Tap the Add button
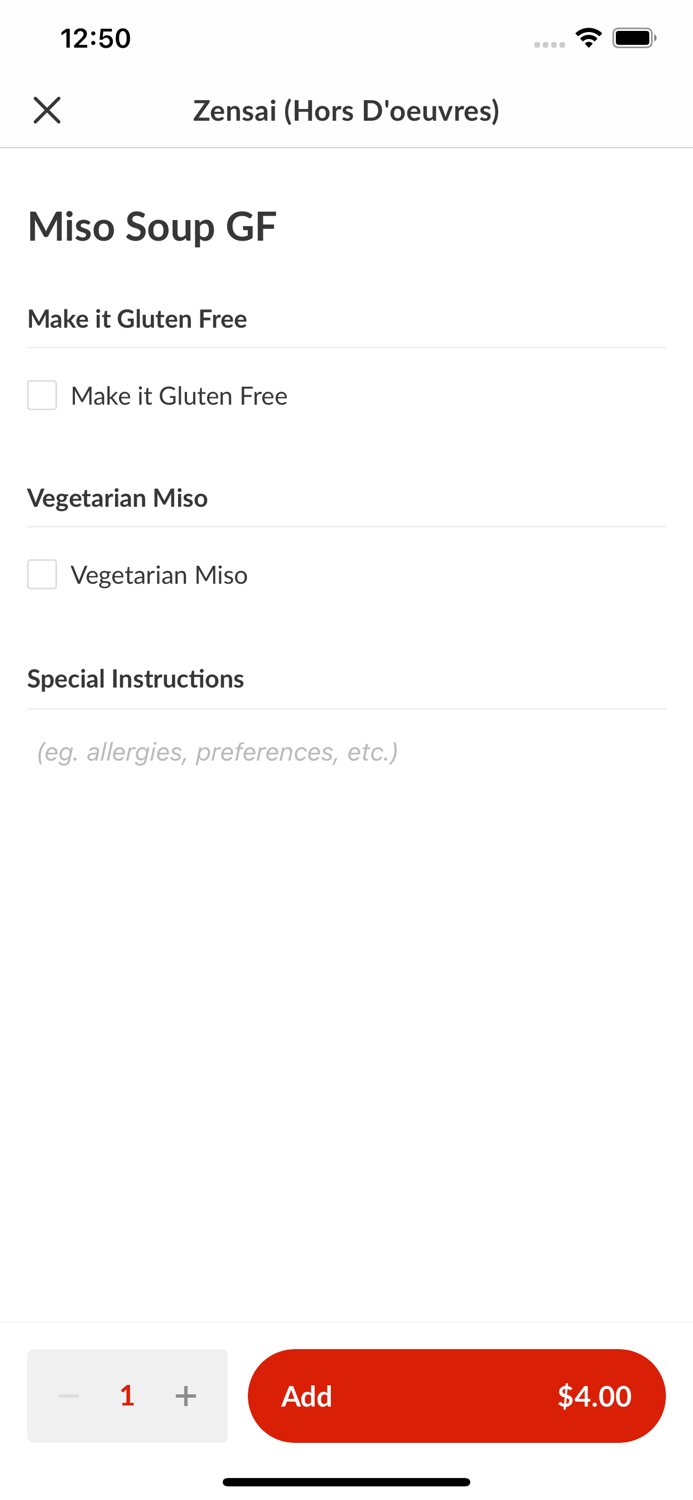The image size is (693, 1500). click(307, 1396)
